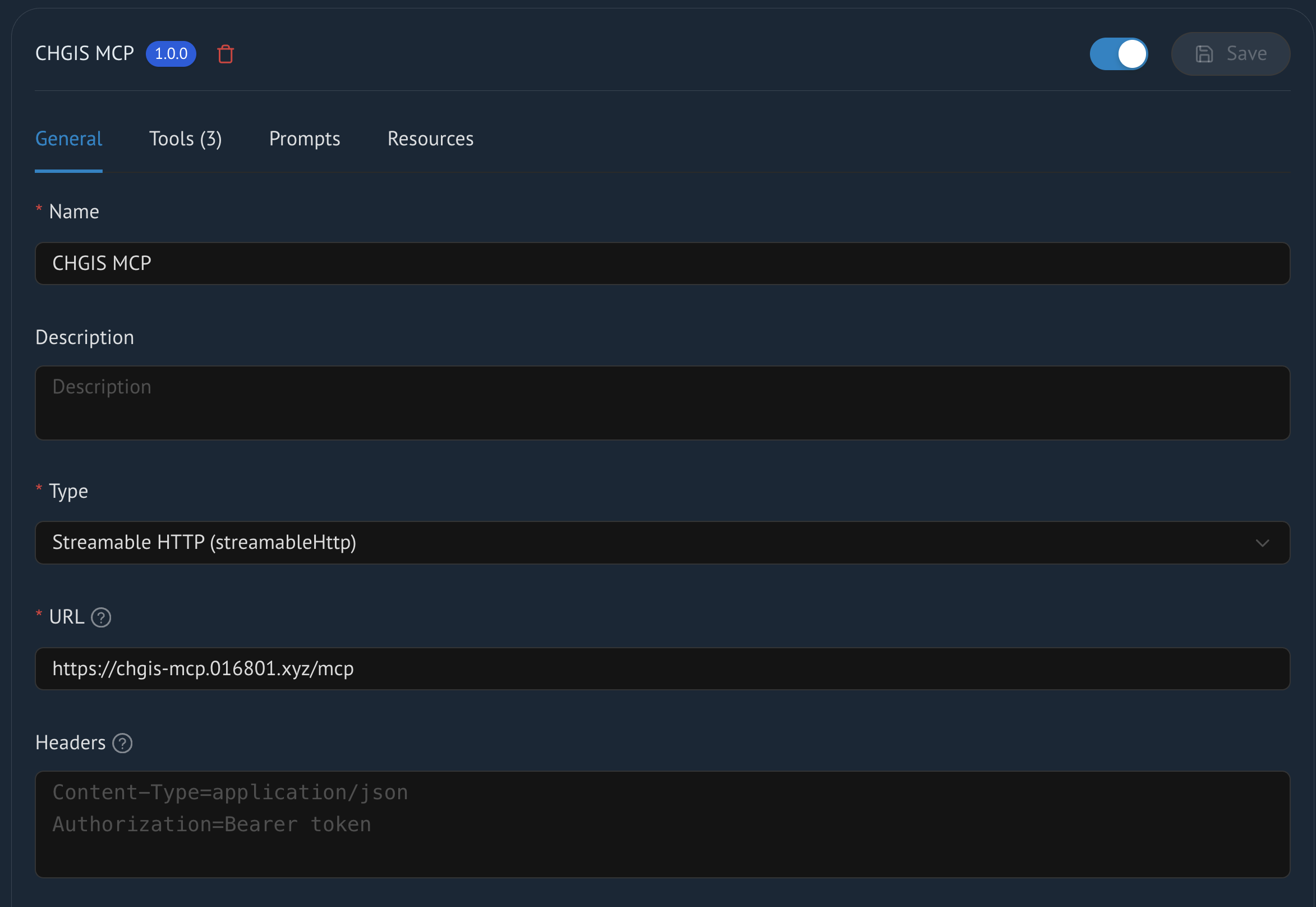Switch to the Tools (3) tab
The image size is (1316, 907).
(185, 139)
